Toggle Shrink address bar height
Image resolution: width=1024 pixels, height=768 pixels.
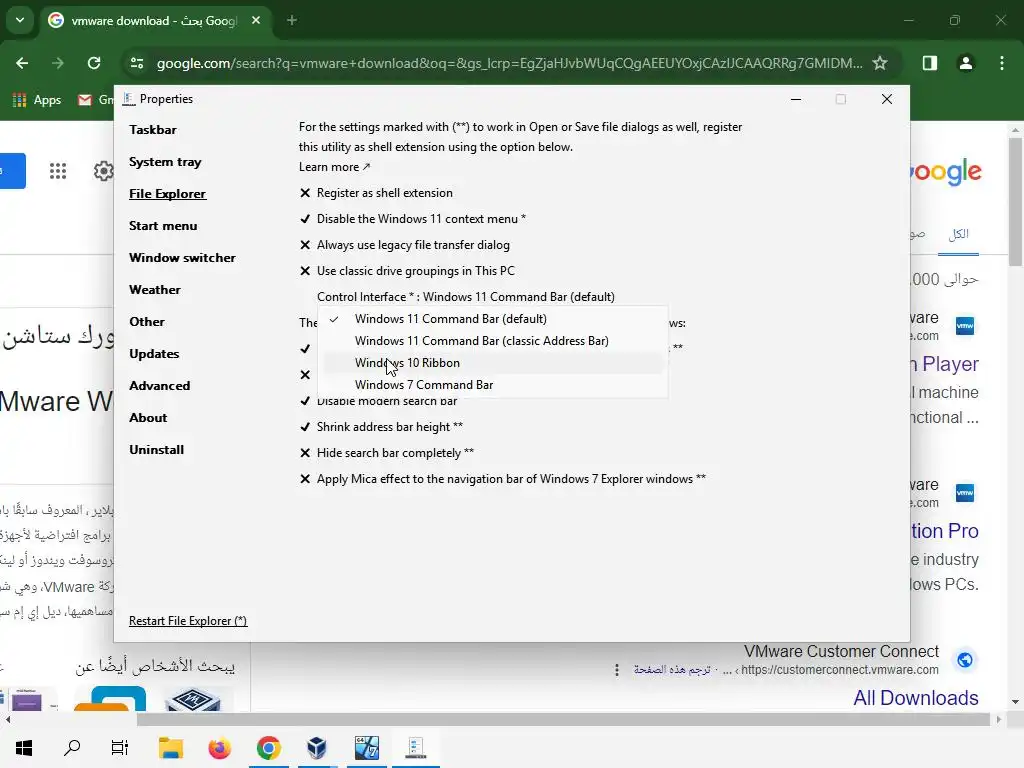(x=381, y=427)
